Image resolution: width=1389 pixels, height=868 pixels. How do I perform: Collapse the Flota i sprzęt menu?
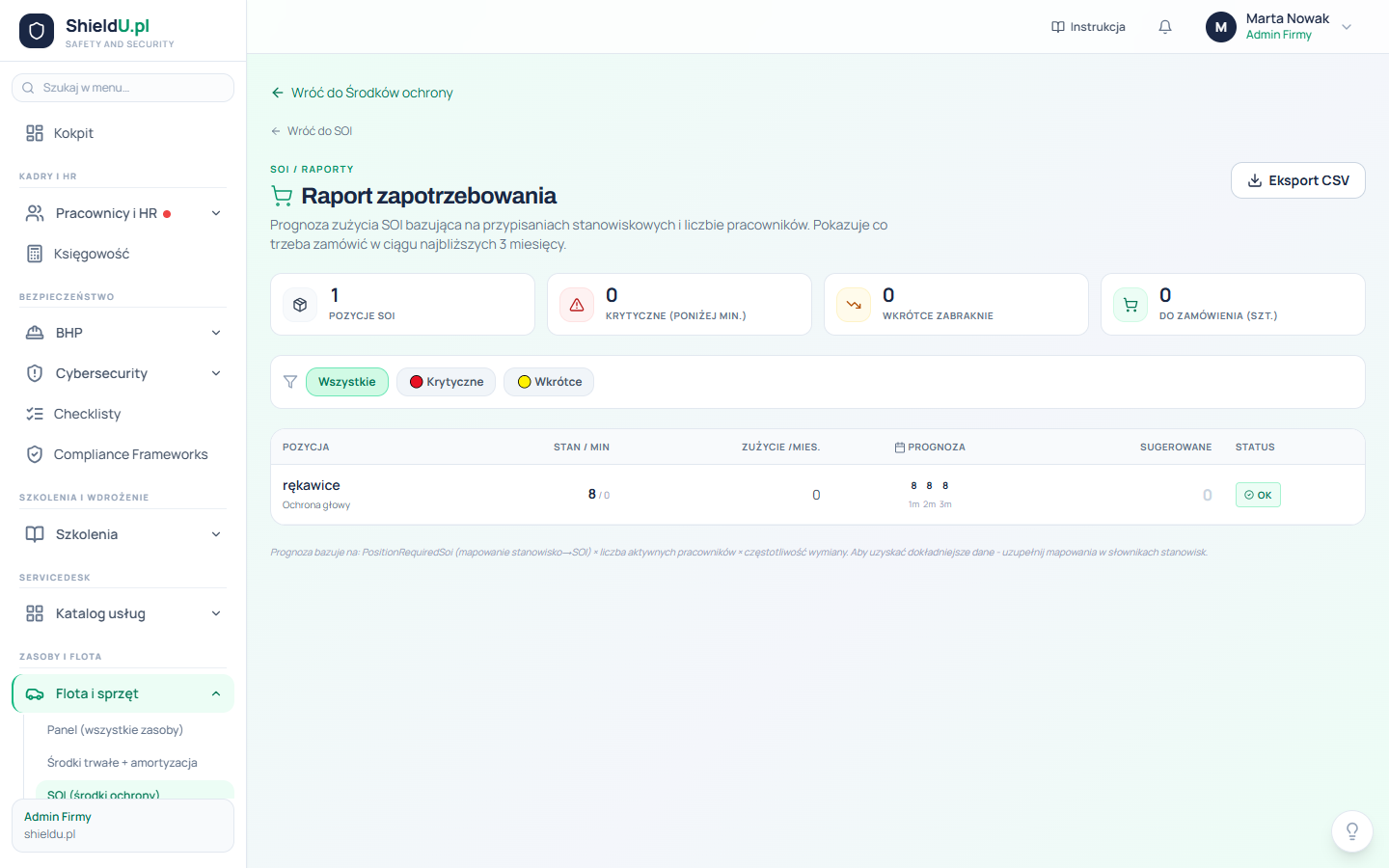[x=123, y=693]
